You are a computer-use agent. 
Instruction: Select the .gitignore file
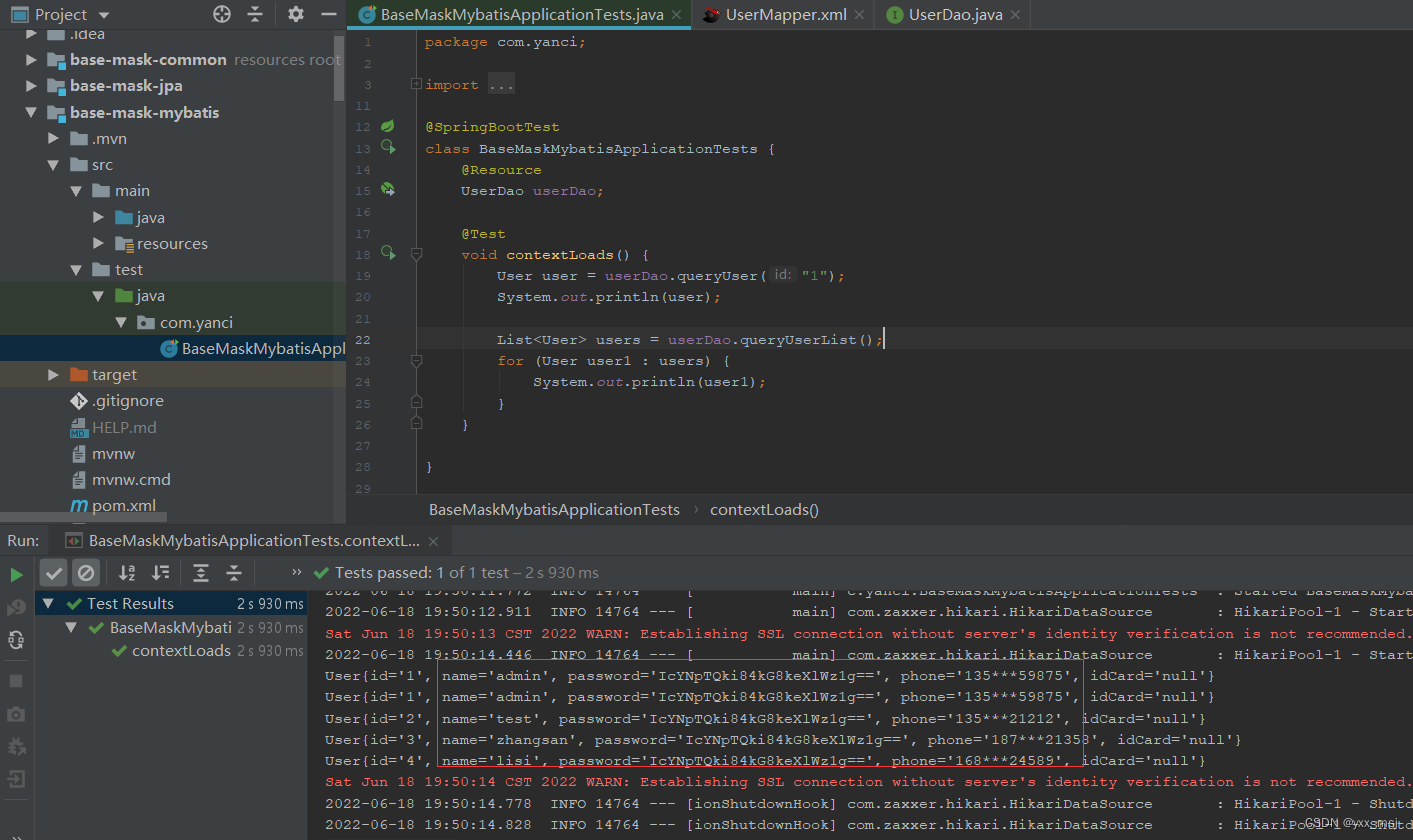117,401
